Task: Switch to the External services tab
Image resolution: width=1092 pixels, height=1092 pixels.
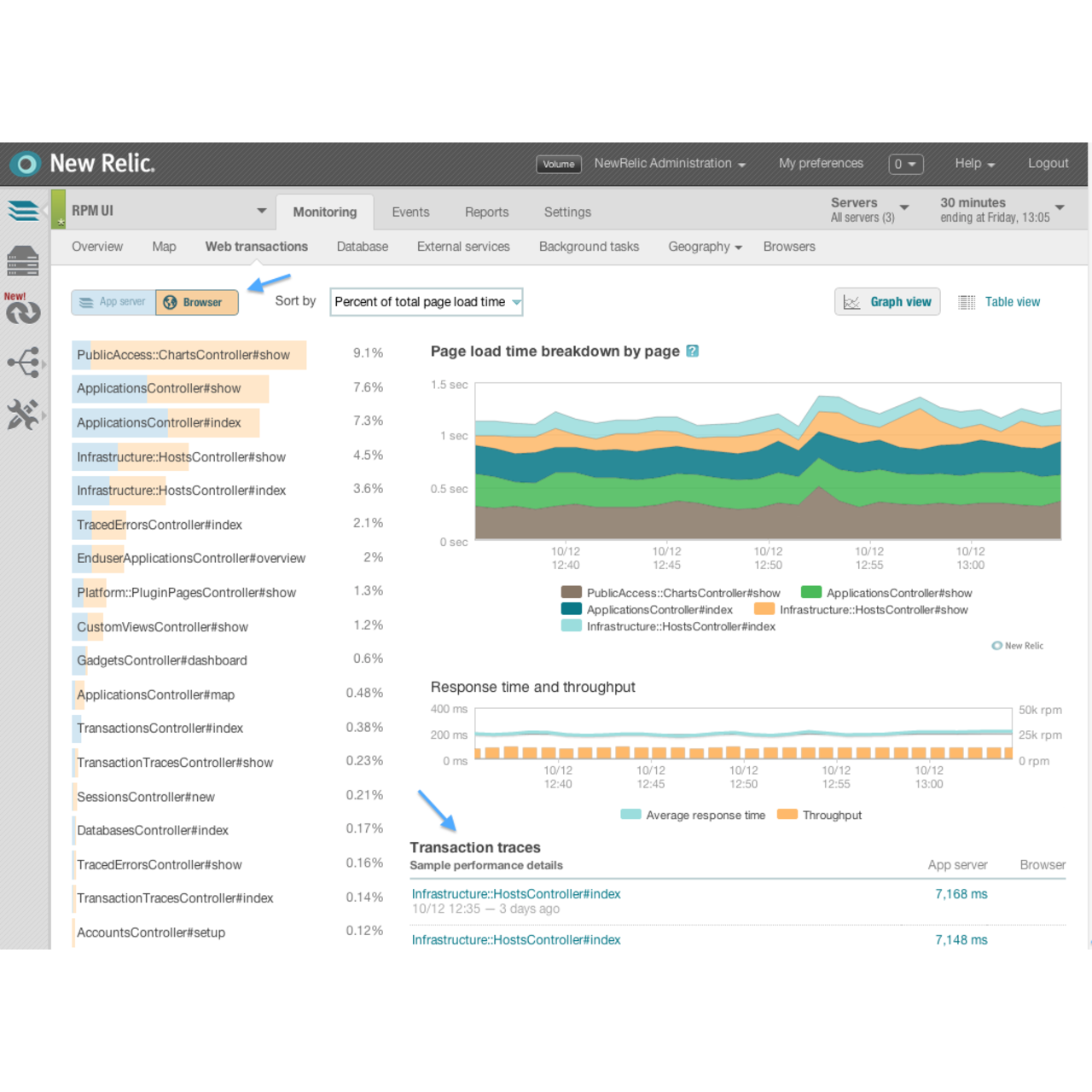Action: coord(463,247)
